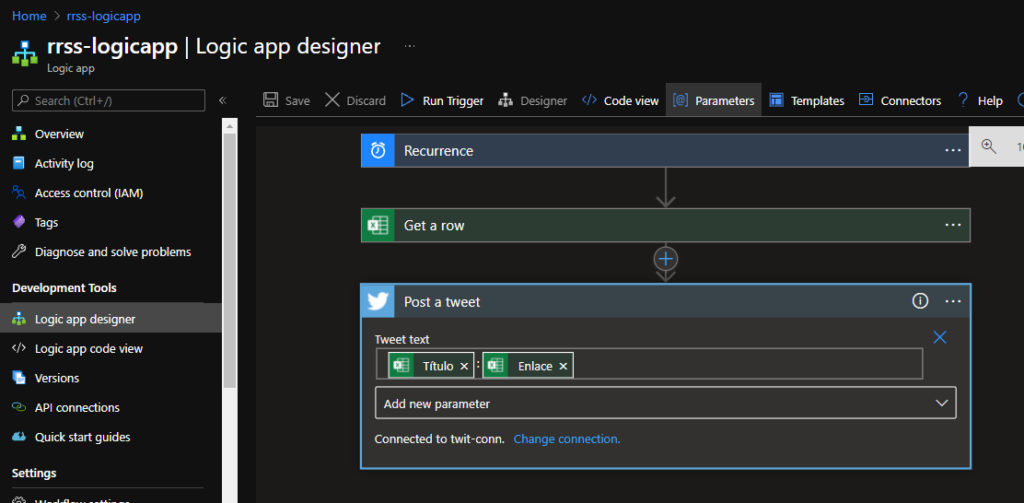This screenshot has width=1024, height=503.
Task: Click the logic app resource icon in the title
Action: pyautogui.click(x=25, y=54)
